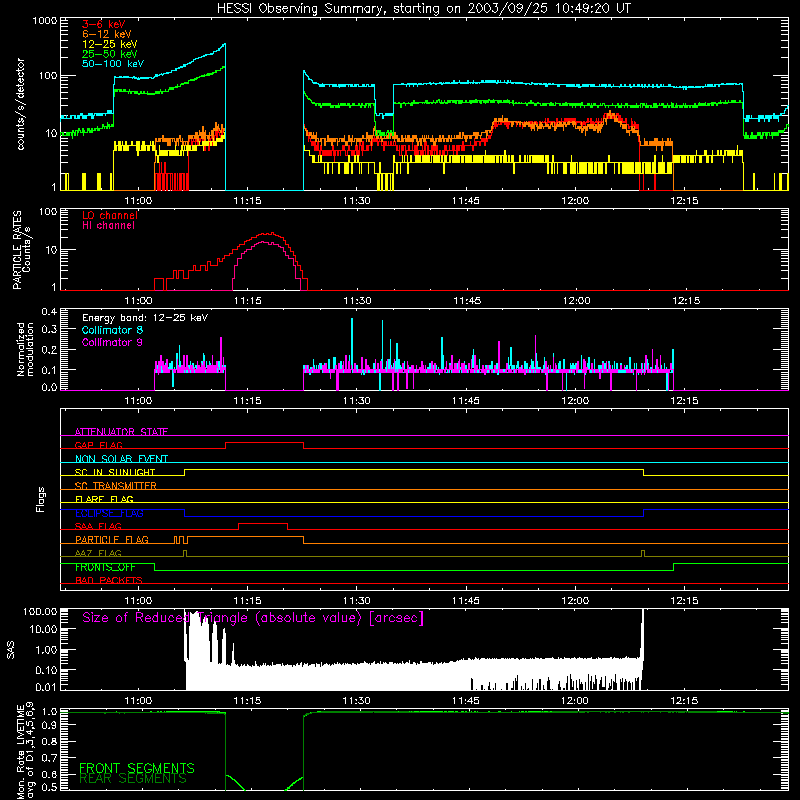This screenshot has height=800, width=800.
Task: Click the ECLIPSE FLAG label
Action: 109,513
